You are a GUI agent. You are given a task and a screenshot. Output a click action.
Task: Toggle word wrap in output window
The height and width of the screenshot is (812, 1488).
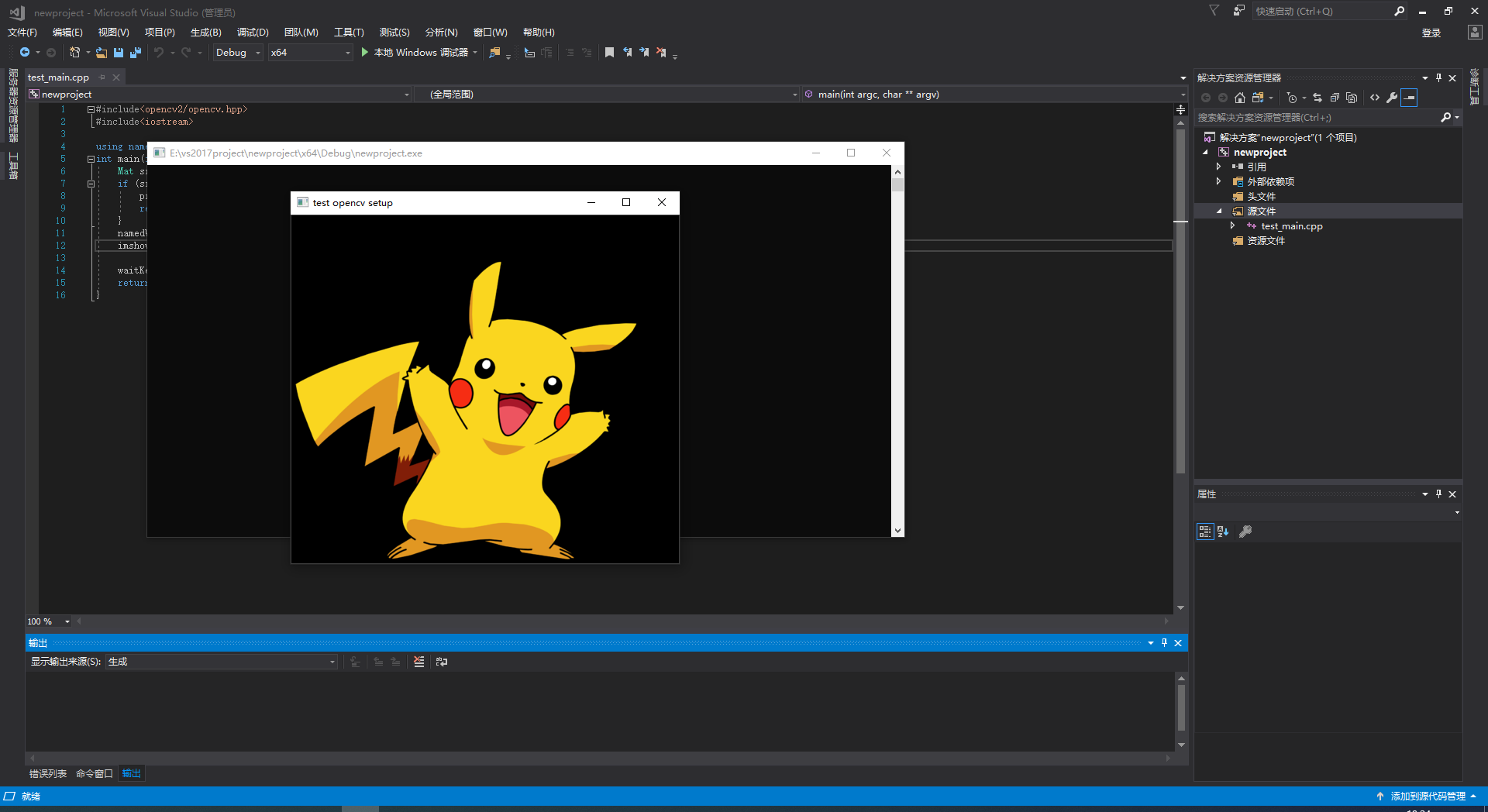point(442,662)
